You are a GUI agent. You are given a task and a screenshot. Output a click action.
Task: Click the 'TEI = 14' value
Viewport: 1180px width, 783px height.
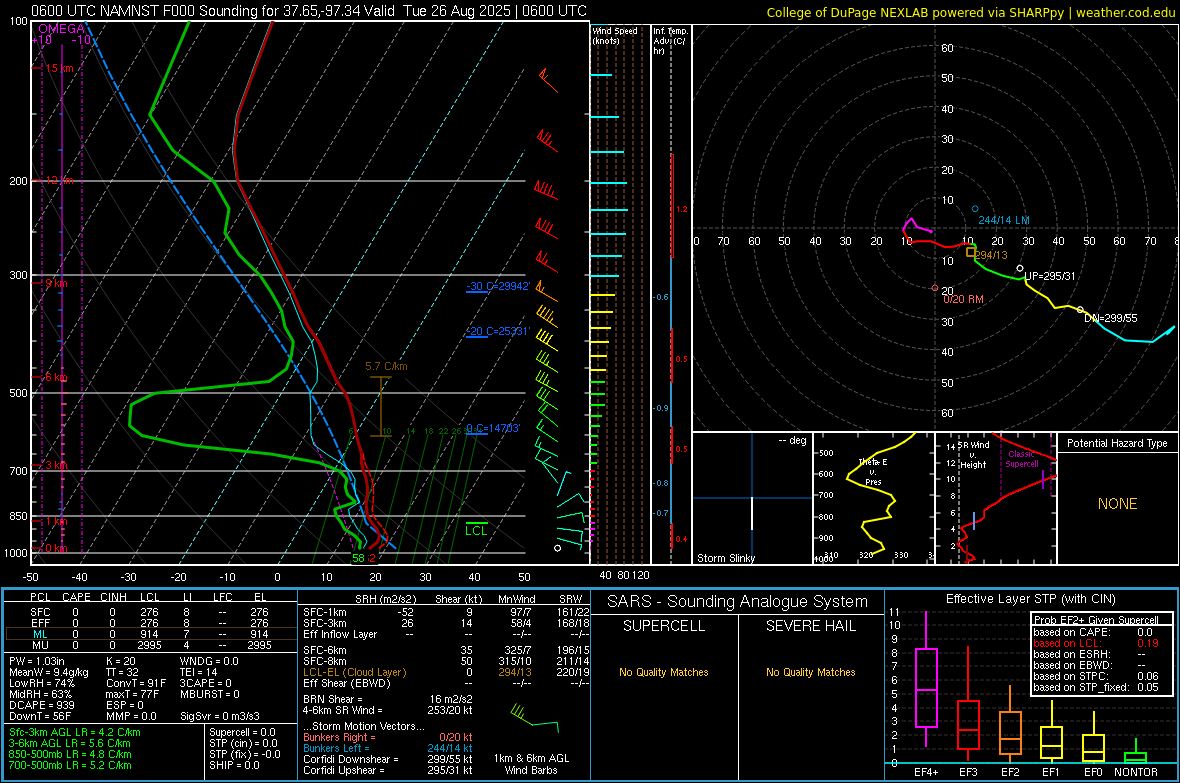[199, 672]
